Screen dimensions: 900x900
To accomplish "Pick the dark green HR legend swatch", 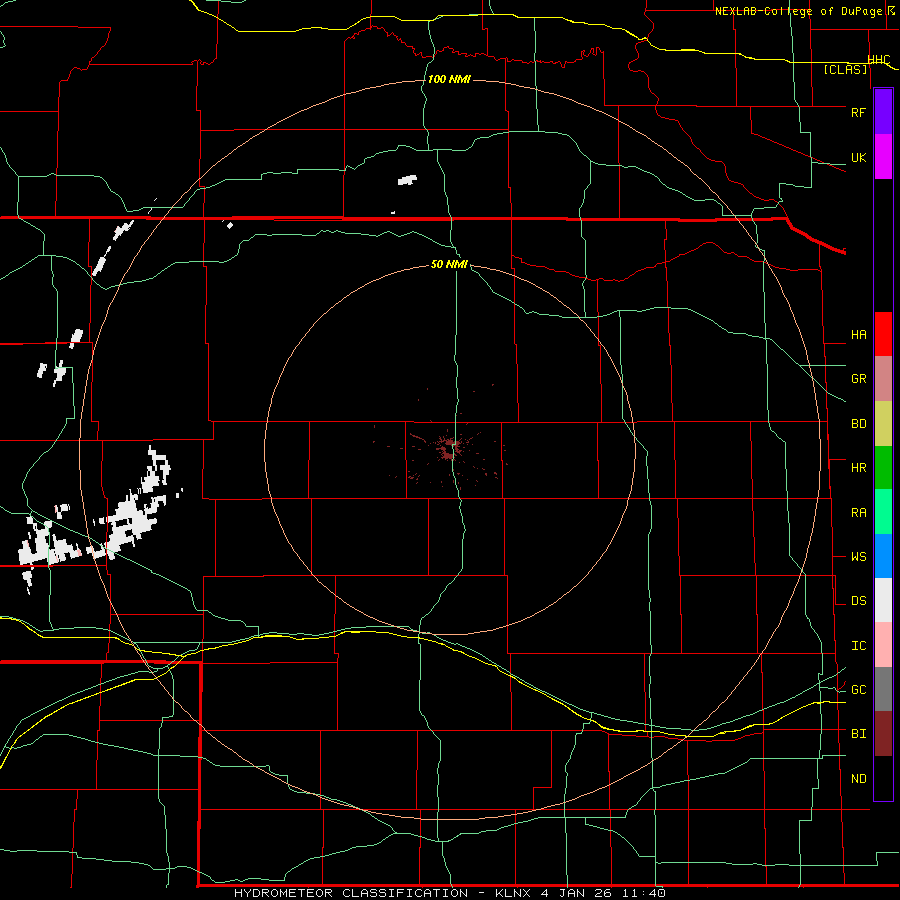I will click(883, 468).
